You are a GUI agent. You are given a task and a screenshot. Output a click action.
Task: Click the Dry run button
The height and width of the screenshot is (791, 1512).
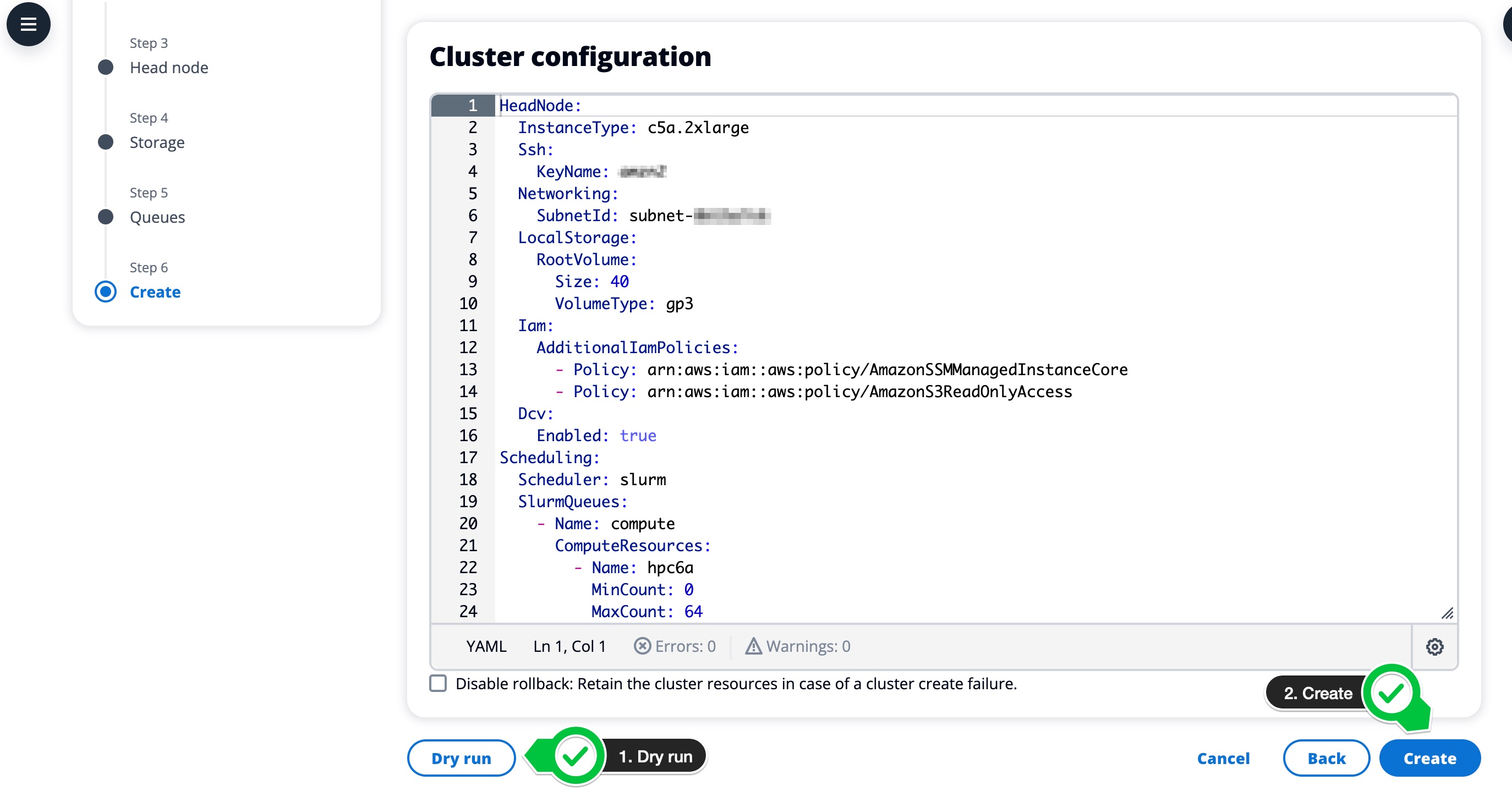tap(461, 757)
